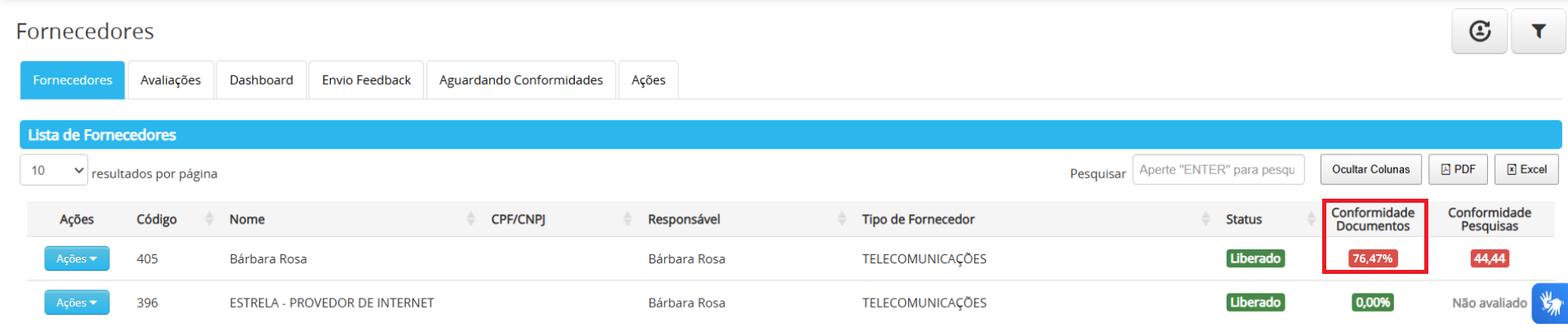Click the Ocultar Colunas button
The width and height of the screenshot is (1568, 332).
[1370, 169]
